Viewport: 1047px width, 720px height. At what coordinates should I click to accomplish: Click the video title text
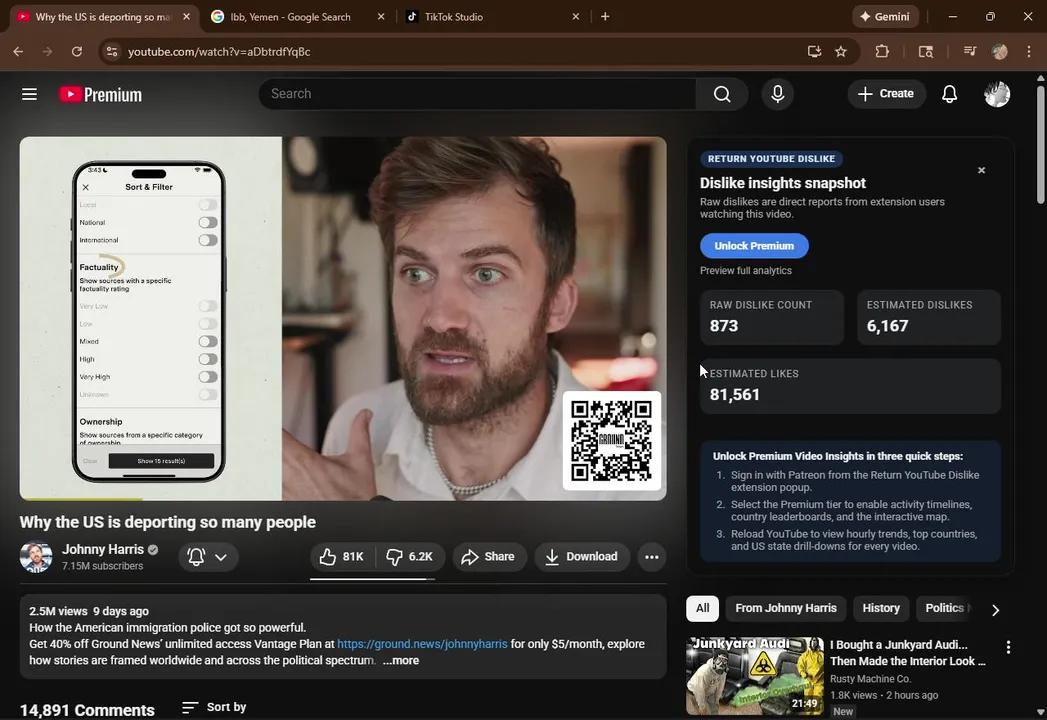[168, 522]
